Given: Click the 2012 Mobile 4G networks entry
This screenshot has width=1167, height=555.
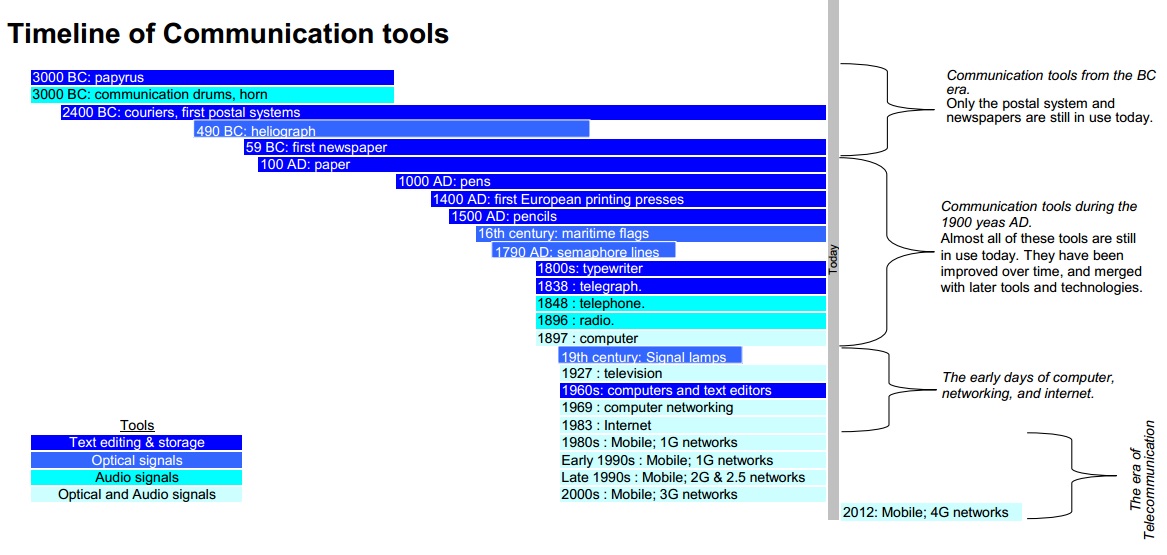Looking at the screenshot, I should pos(931,512).
